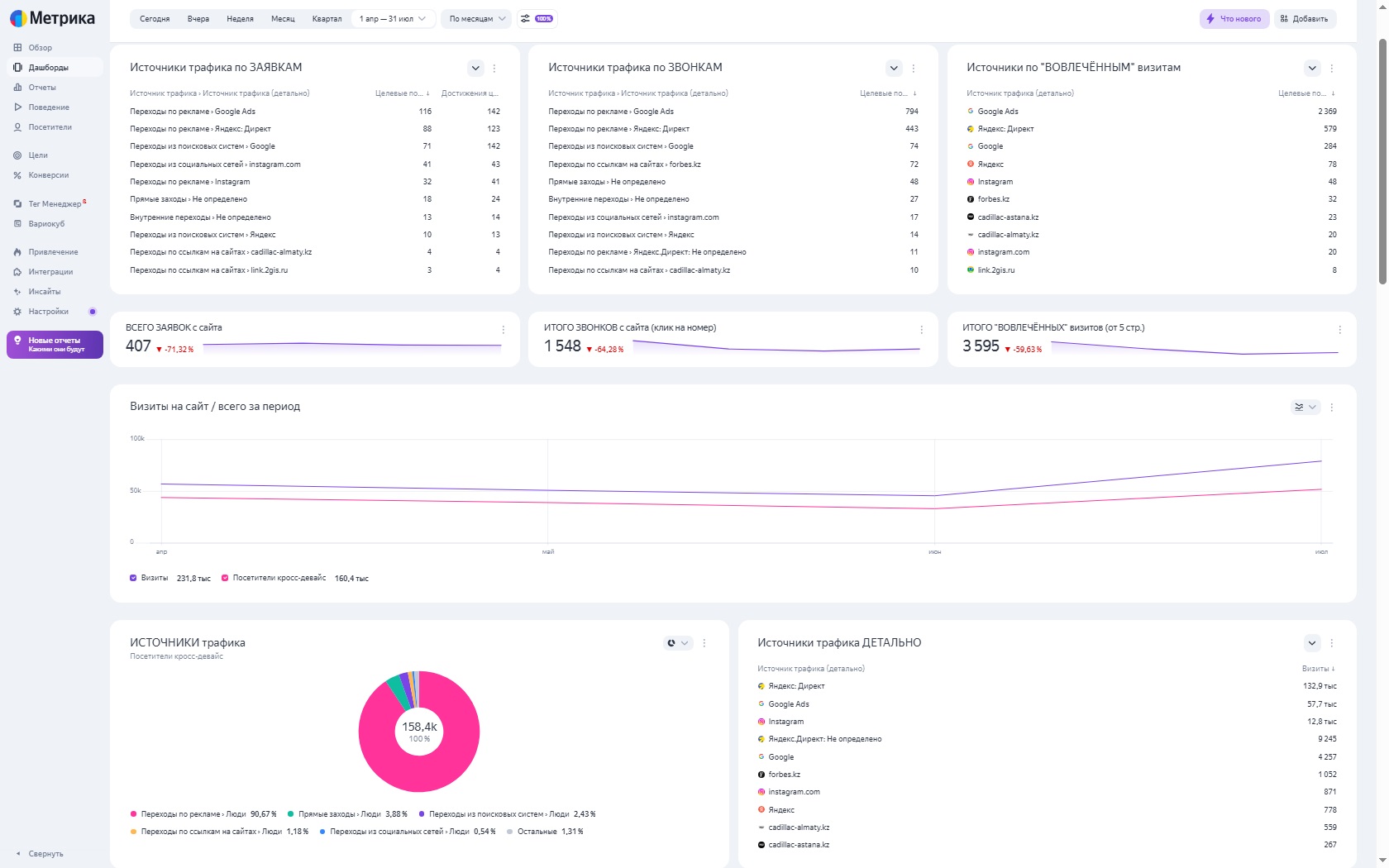Select the Месяц period tab
The width and height of the screenshot is (1389, 868).
coord(283,18)
